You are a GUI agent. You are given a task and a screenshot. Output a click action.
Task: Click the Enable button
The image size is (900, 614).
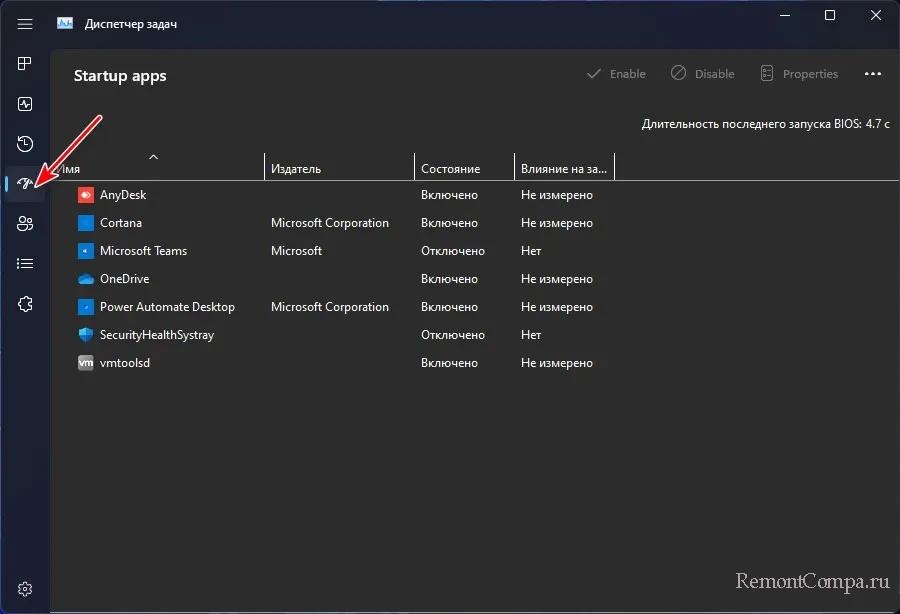616,74
